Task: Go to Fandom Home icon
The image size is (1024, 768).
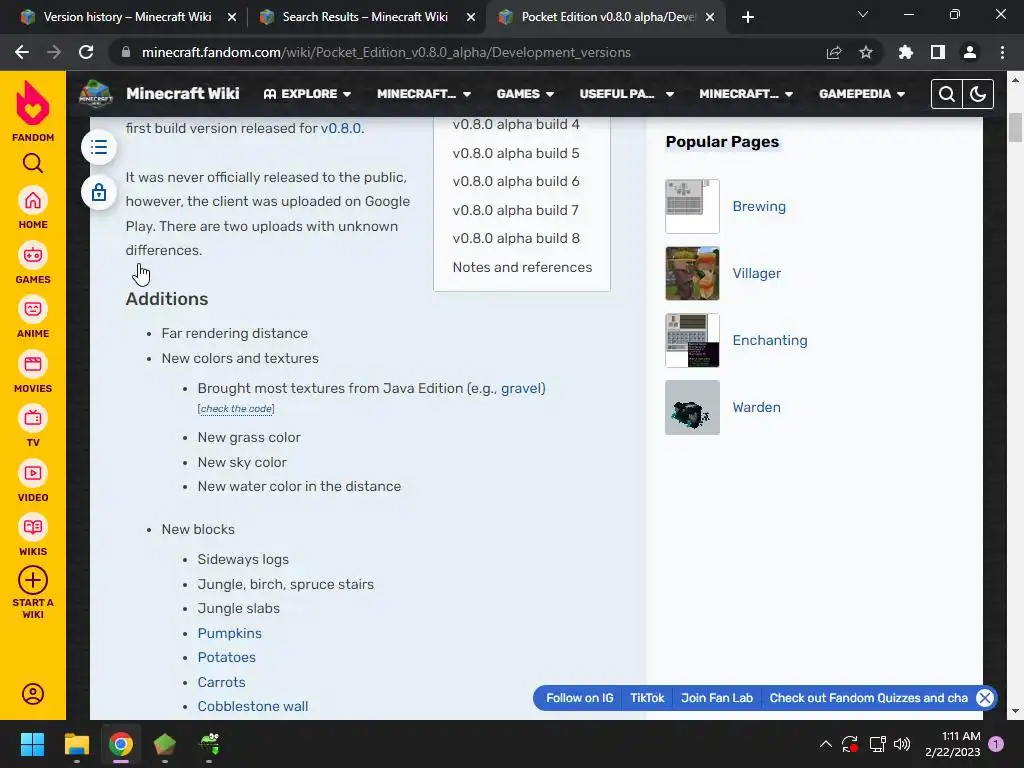Action: pyautogui.click(x=33, y=201)
